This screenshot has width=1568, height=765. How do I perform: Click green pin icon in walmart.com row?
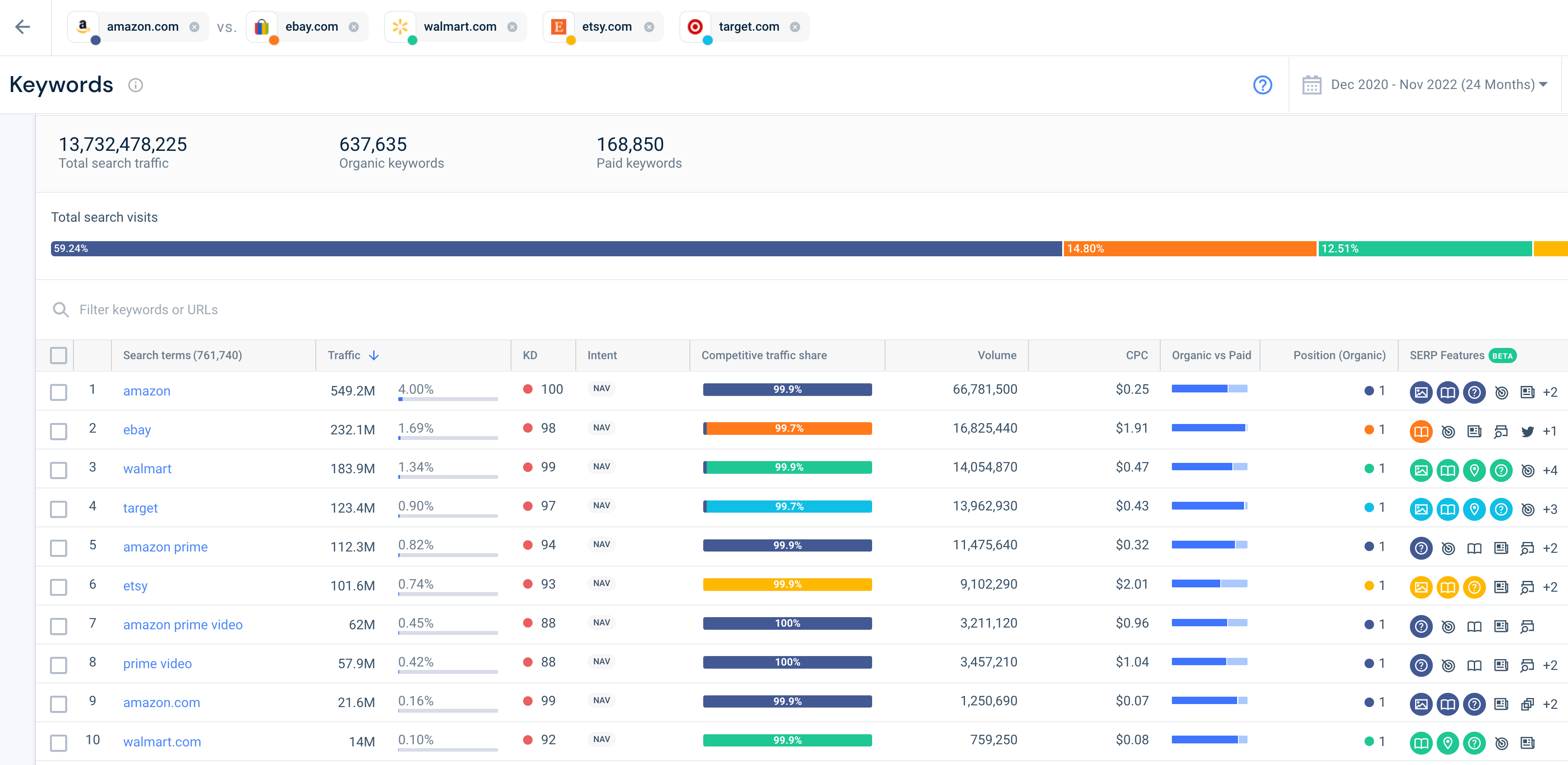click(1447, 743)
